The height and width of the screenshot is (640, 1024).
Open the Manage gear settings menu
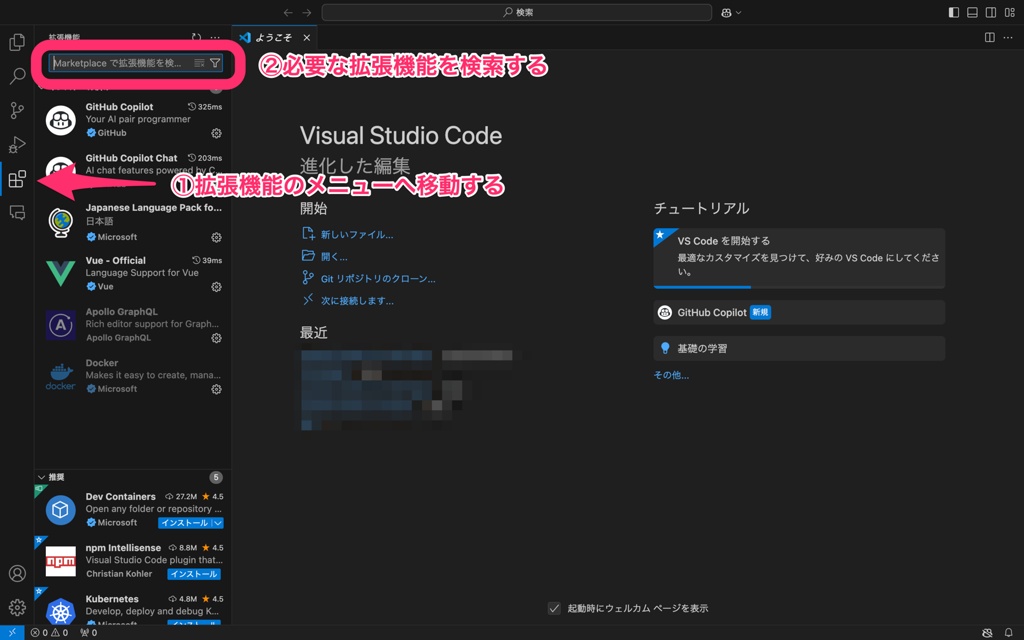coord(16,607)
